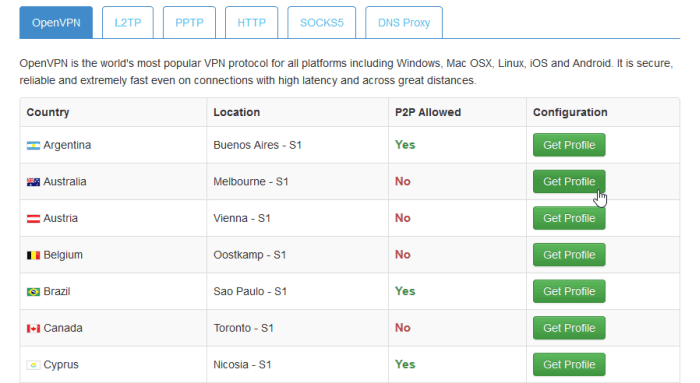Click the Yes value in Argentina row
This screenshot has height=383, width=700.
(x=405, y=145)
